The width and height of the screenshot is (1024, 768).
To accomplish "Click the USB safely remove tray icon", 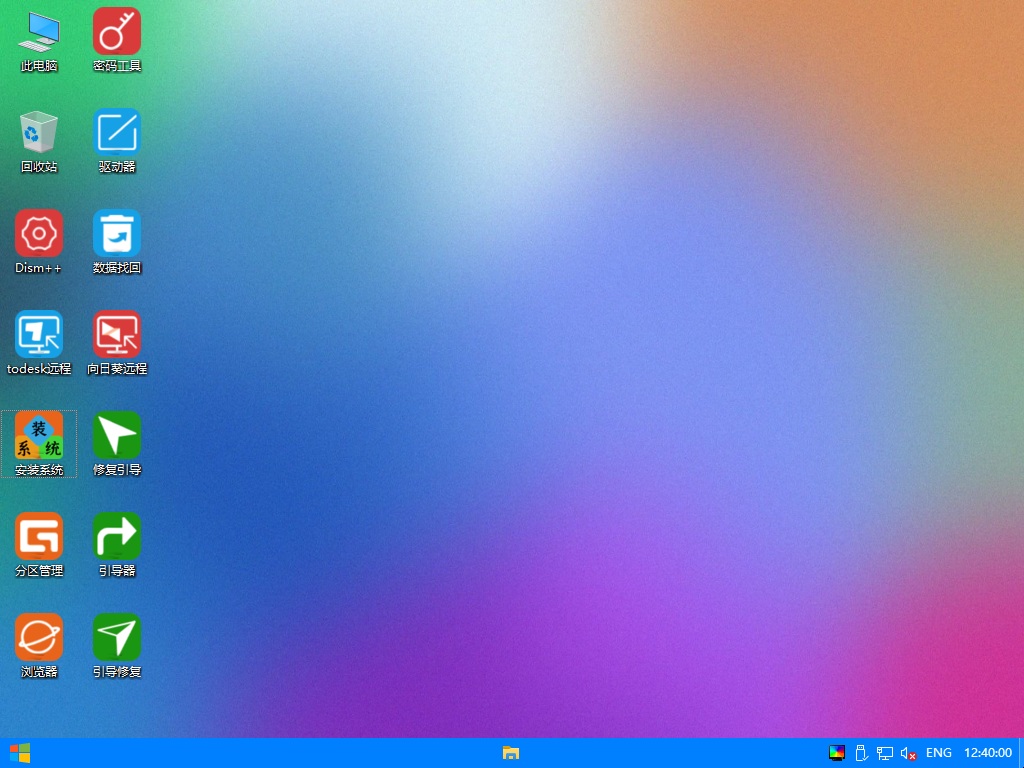I will coord(860,753).
